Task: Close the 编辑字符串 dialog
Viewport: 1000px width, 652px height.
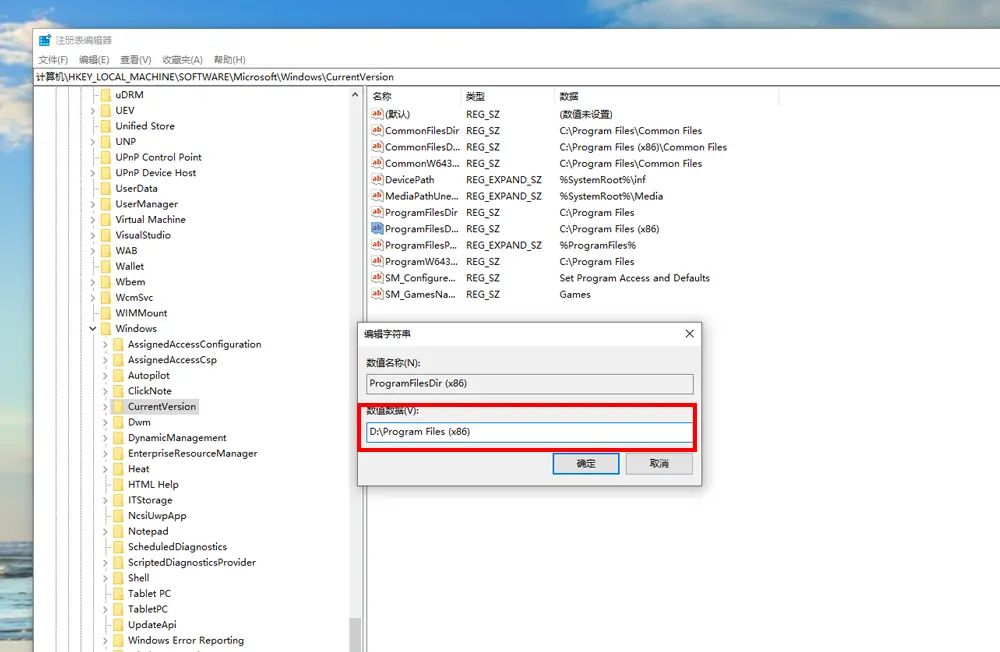Action: click(689, 334)
